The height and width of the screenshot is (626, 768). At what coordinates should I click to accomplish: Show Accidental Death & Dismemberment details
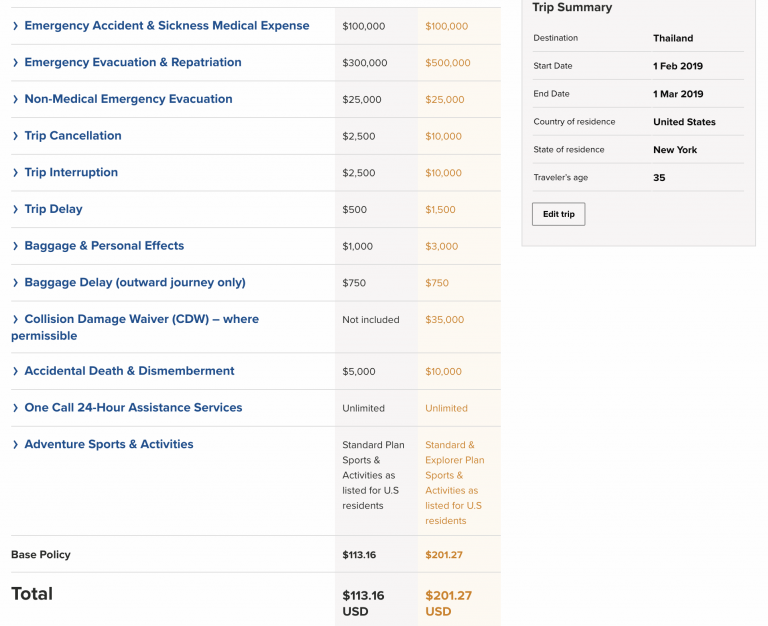[x=129, y=371]
